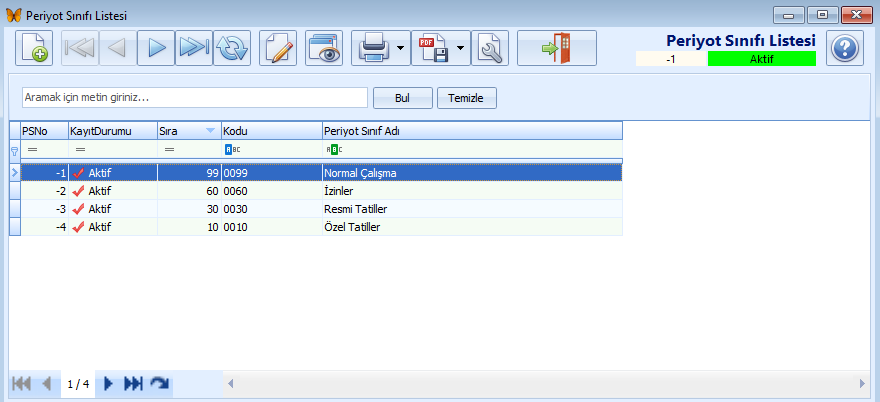Viewport: 880px width, 402px height.
Task: Click the Temizle clear button
Action: 466,98
